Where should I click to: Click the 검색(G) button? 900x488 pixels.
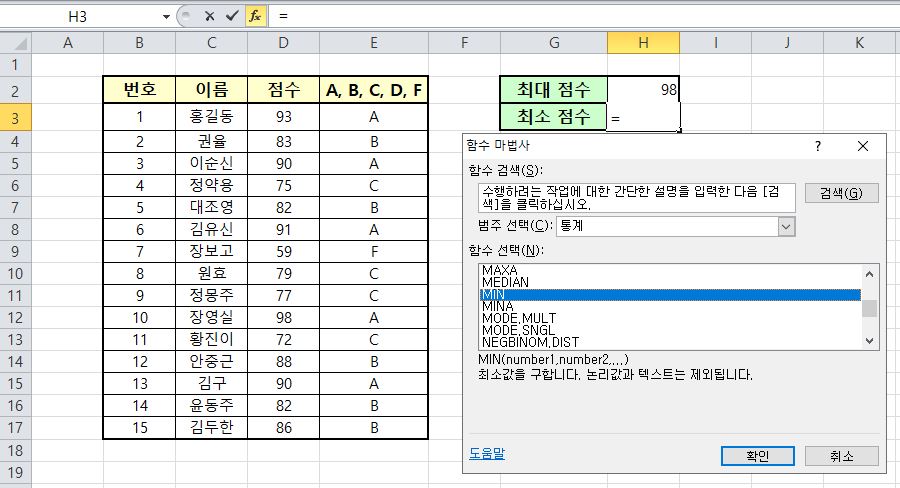[841, 193]
